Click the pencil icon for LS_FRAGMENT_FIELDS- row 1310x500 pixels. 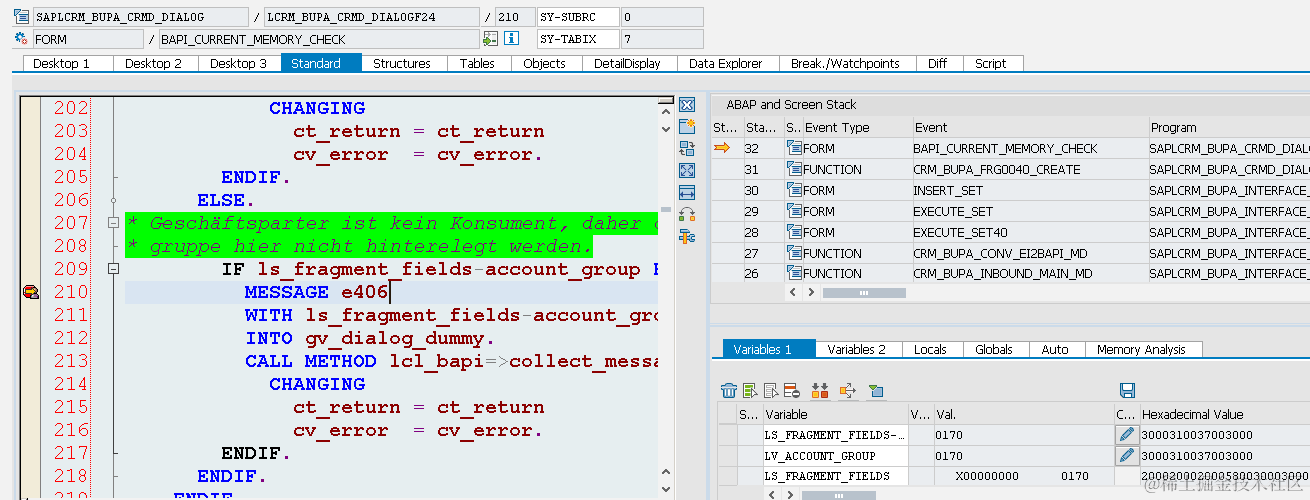click(x=1126, y=435)
